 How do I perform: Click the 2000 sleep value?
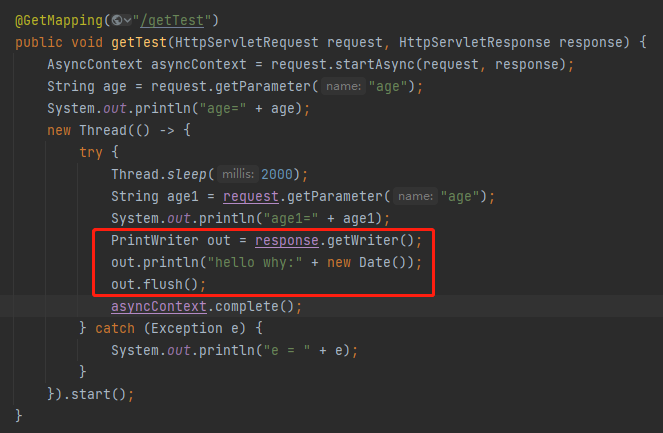pos(277,174)
